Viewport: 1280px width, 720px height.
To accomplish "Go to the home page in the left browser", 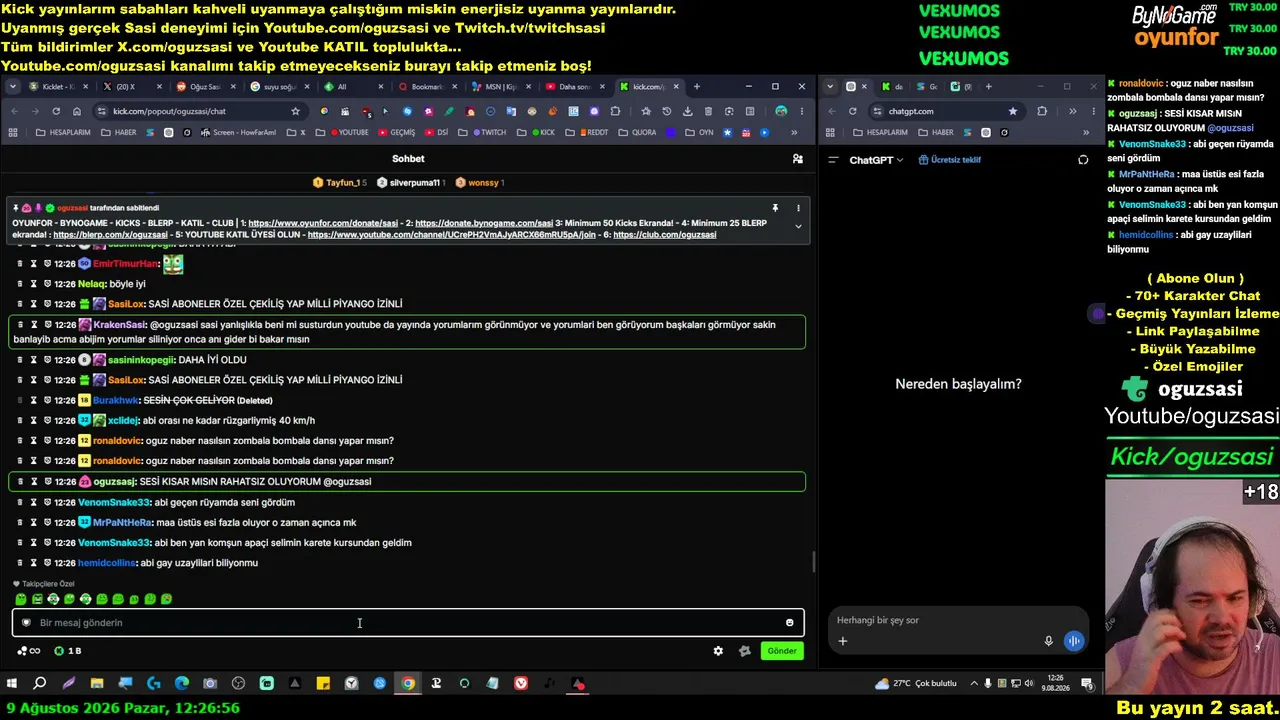I will click(x=77, y=111).
